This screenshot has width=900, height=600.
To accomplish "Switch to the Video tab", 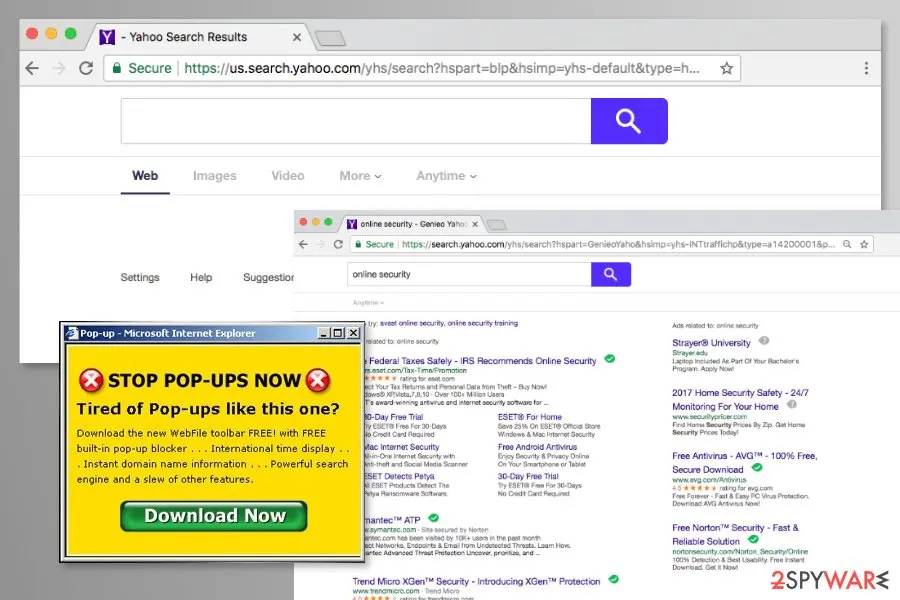I will (288, 176).
